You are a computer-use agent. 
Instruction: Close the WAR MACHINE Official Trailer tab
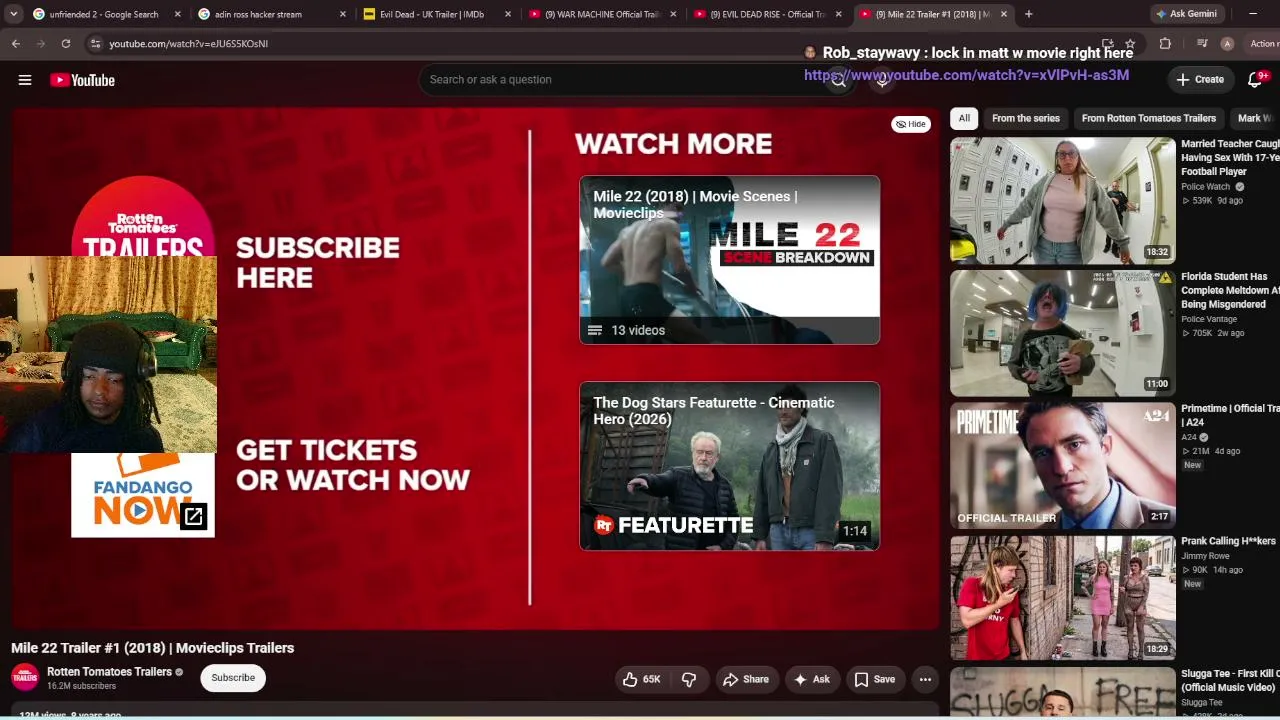[x=673, y=14]
